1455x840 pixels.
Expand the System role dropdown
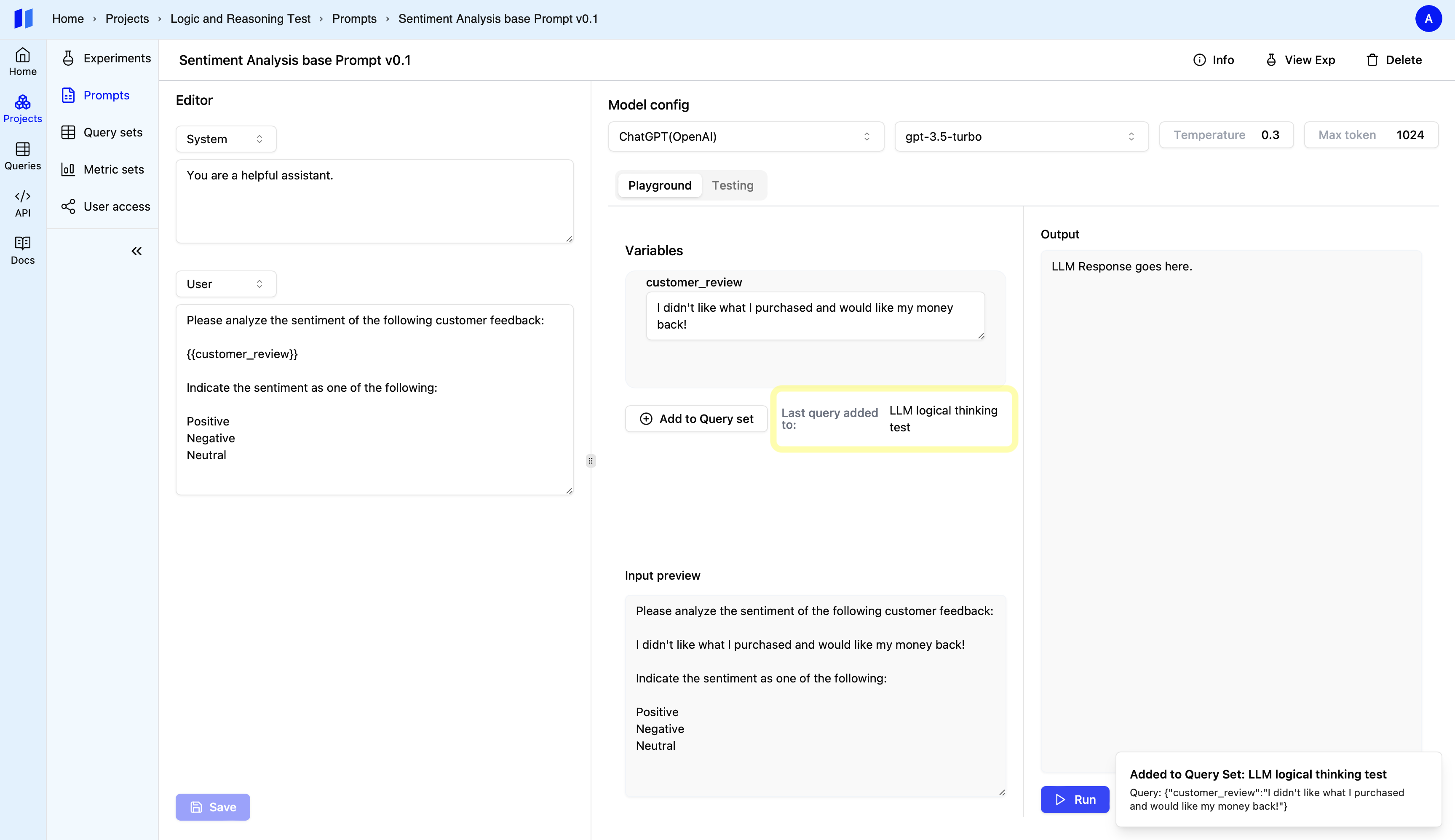pyautogui.click(x=225, y=139)
